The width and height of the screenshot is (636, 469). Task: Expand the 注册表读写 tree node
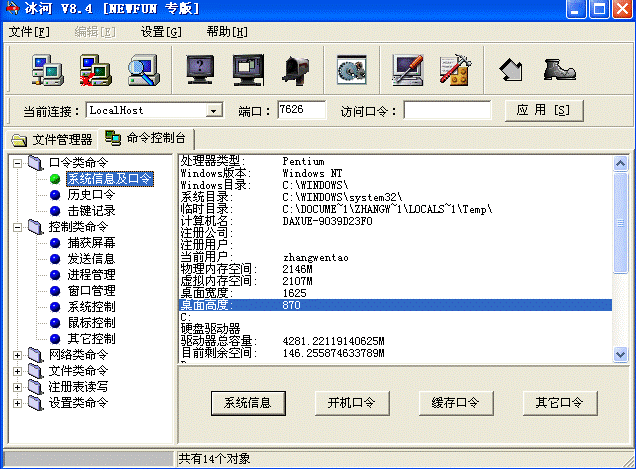point(17,387)
